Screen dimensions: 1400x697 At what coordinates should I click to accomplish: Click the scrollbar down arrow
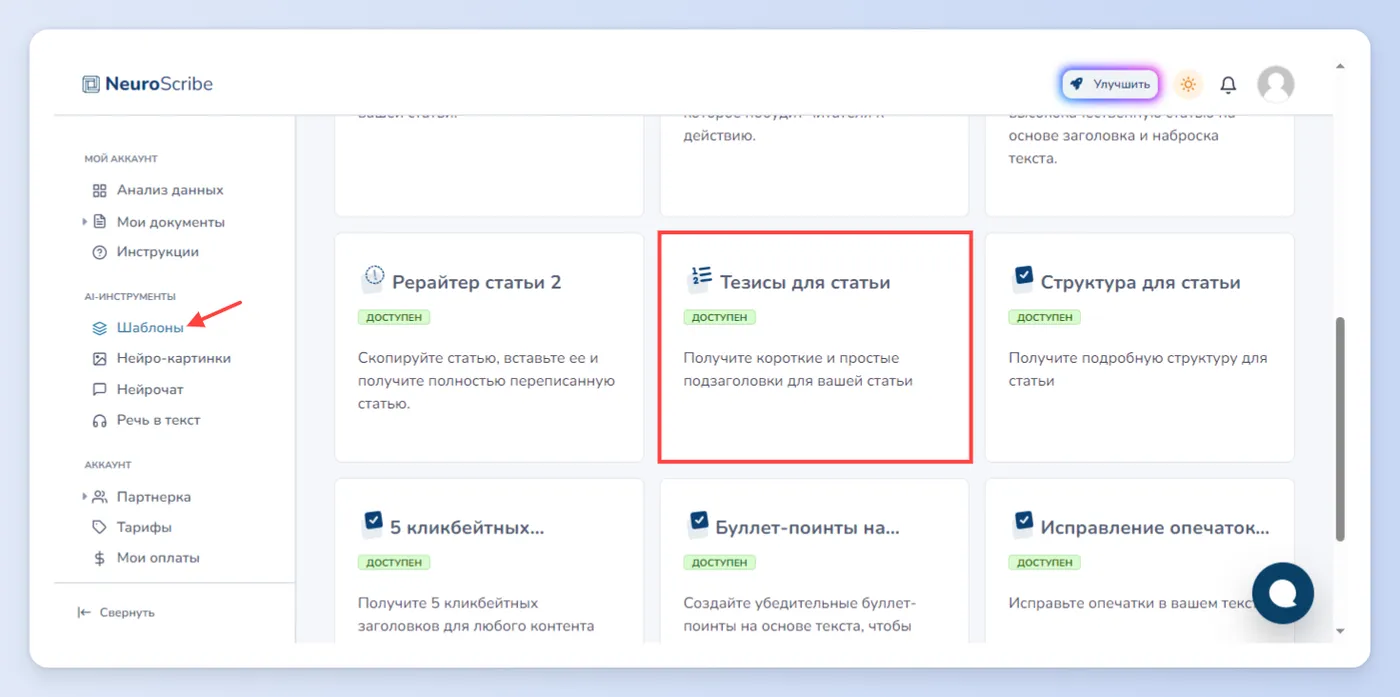(1340, 631)
